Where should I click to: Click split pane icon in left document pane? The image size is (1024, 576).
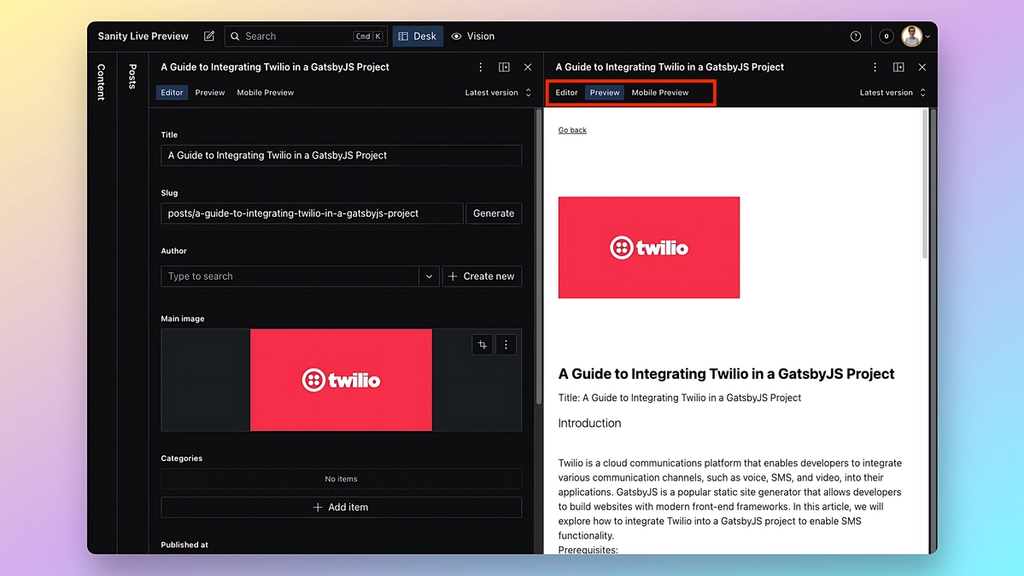pos(504,67)
